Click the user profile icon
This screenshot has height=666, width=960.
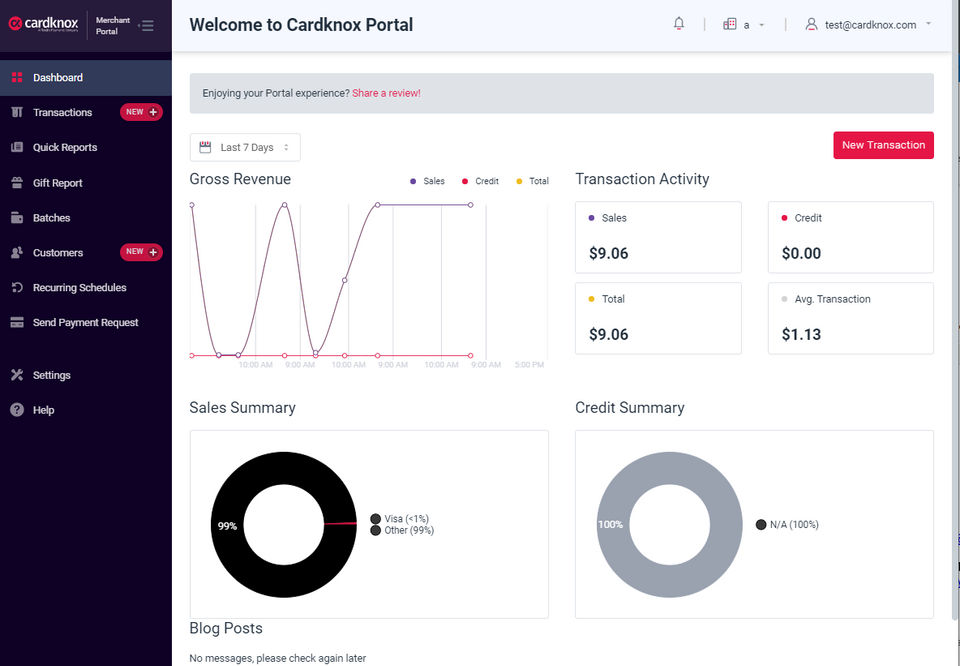(811, 24)
